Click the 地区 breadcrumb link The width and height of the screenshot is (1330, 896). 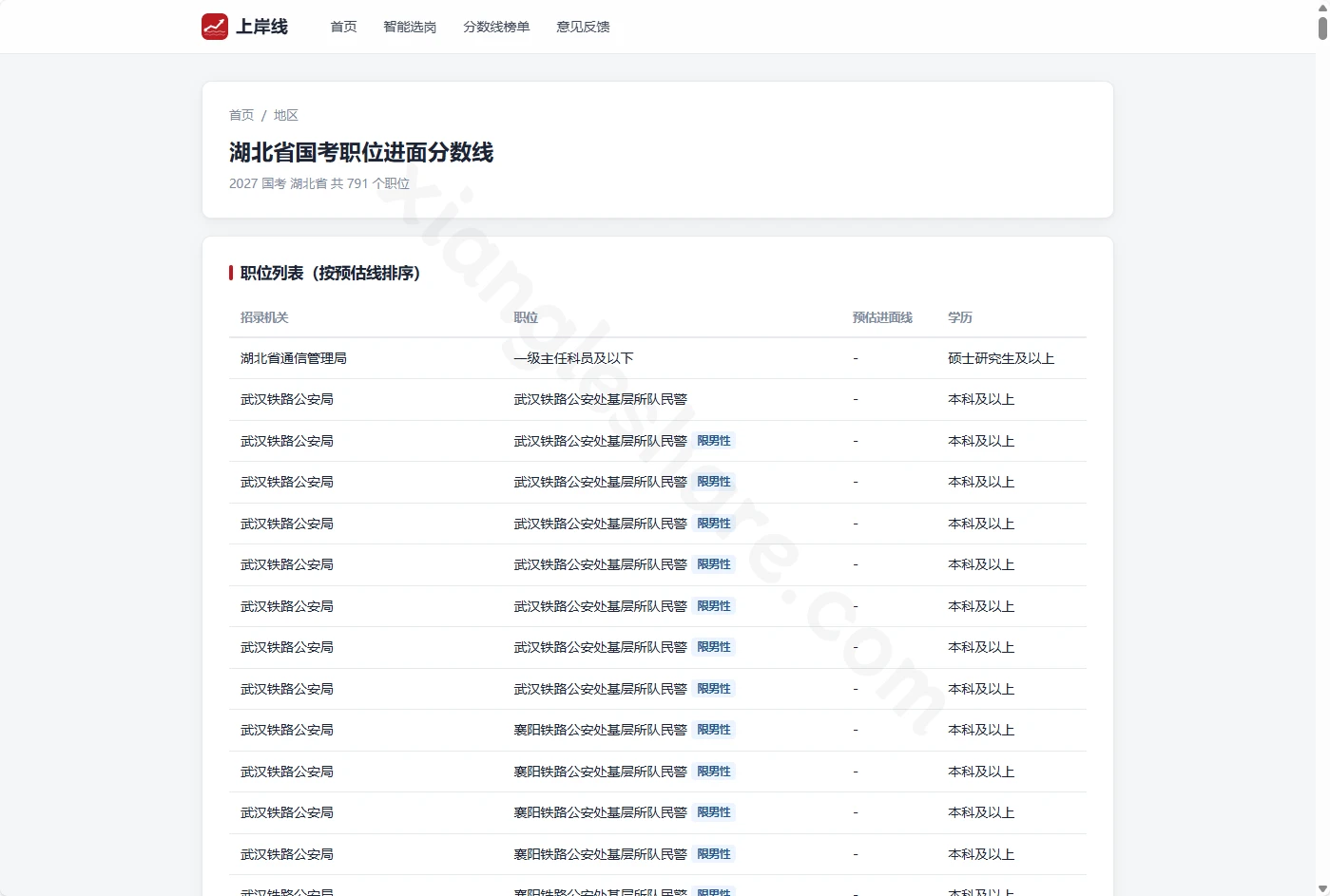[286, 115]
